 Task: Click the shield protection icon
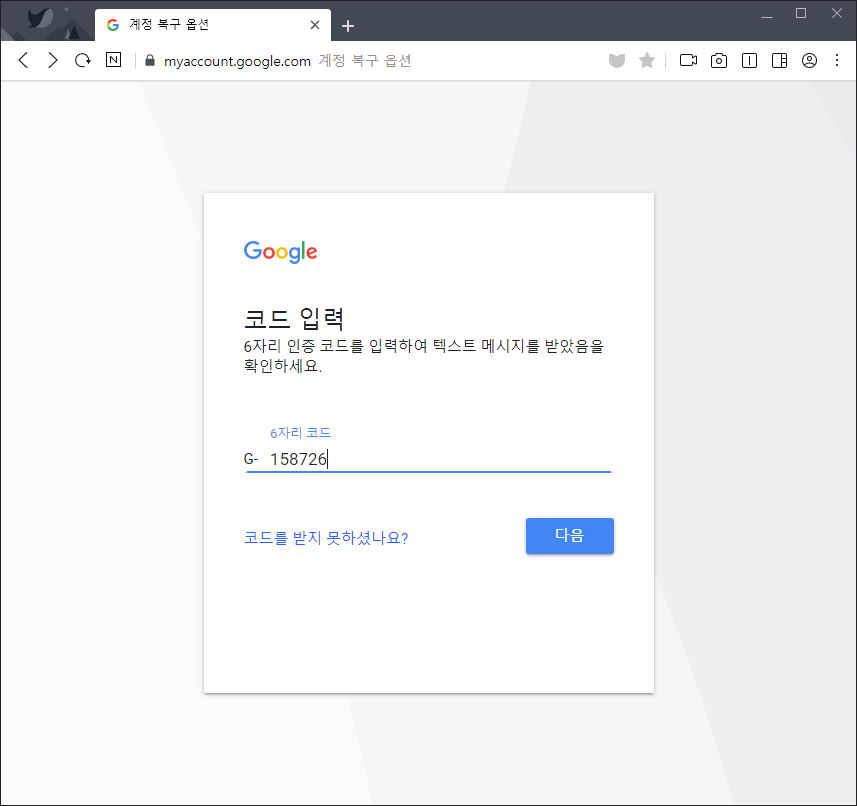(x=617, y=60)
